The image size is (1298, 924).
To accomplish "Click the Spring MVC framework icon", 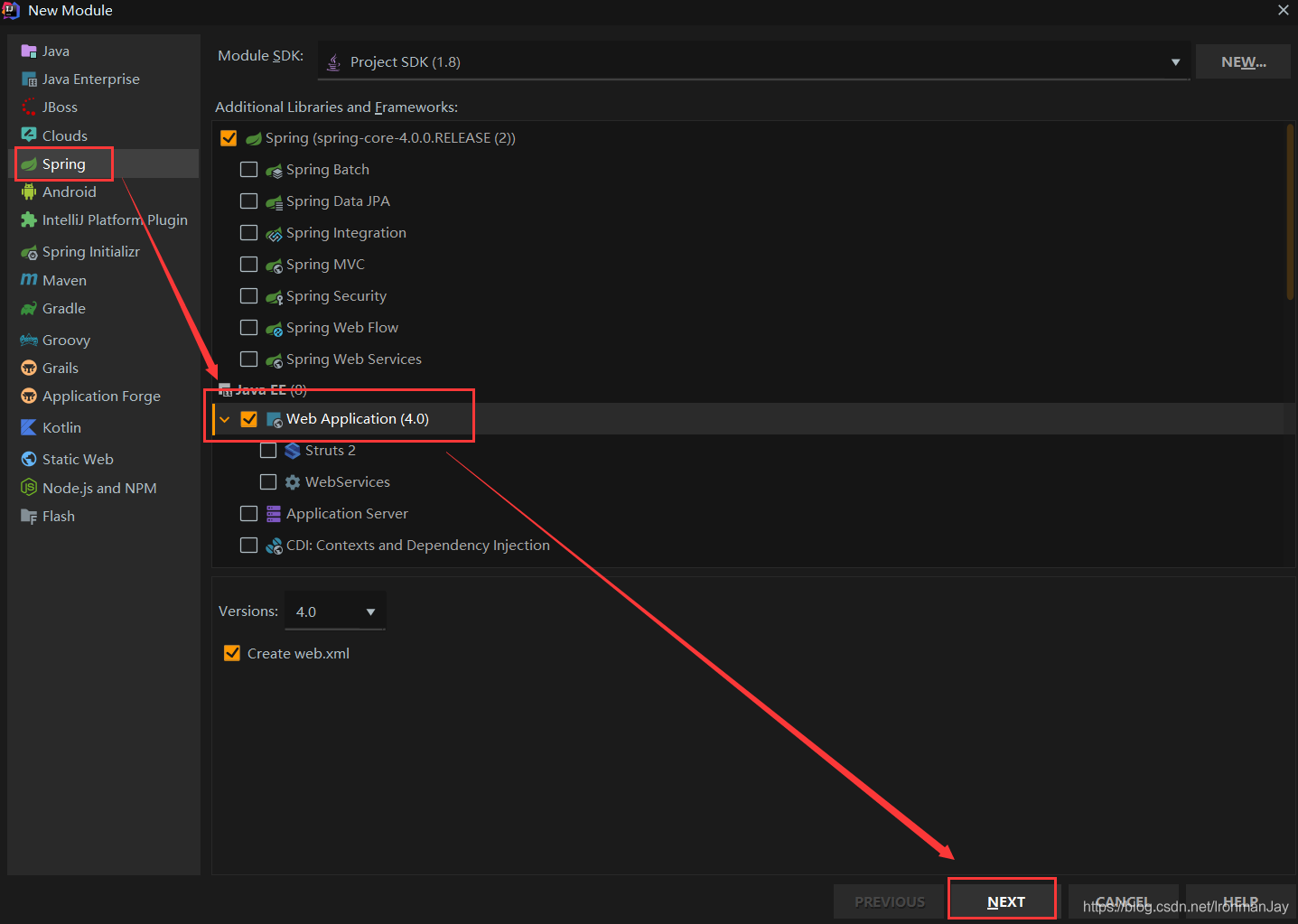I will click(275, 266).
